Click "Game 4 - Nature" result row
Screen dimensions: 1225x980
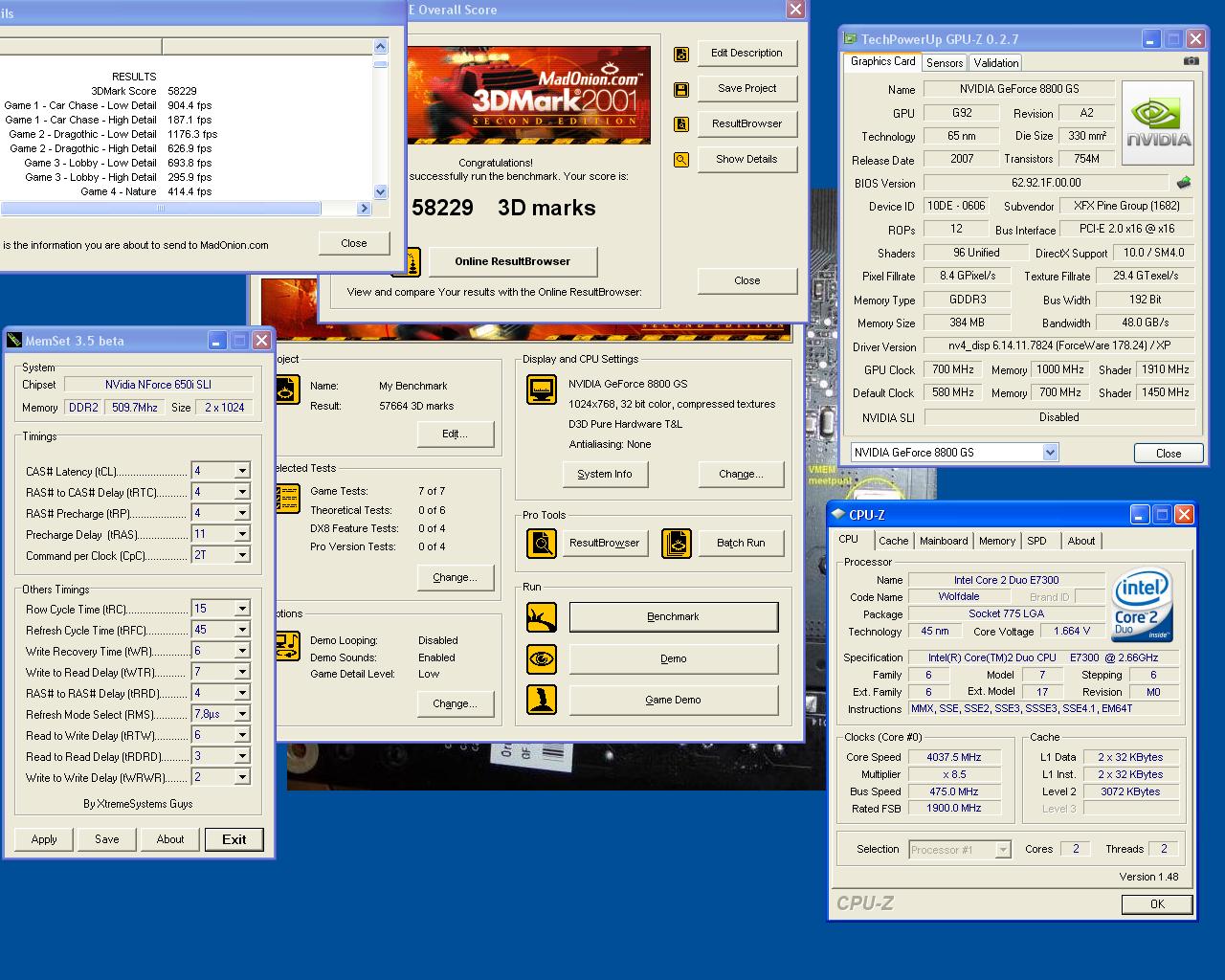148,191
